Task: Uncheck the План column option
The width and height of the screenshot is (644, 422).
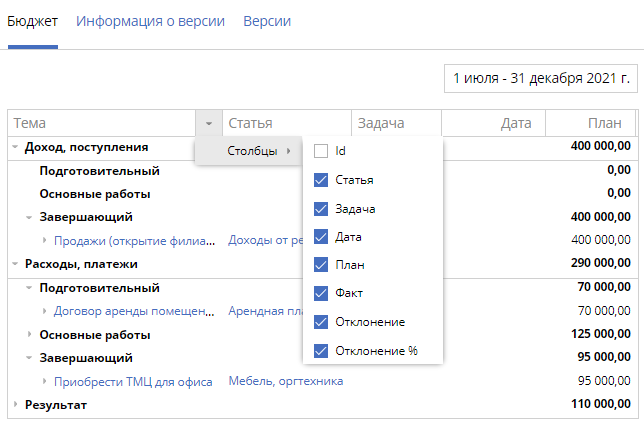Action: [320, 265]
